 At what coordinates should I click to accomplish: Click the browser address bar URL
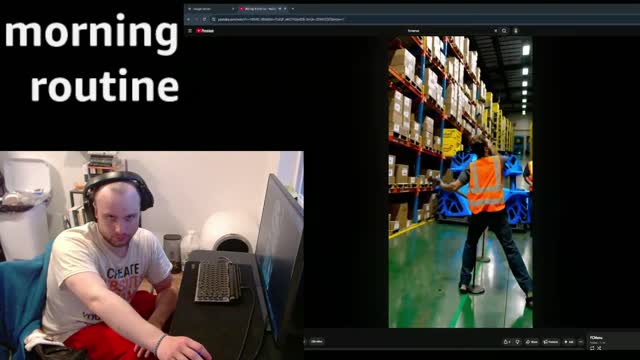pos(281,19)
